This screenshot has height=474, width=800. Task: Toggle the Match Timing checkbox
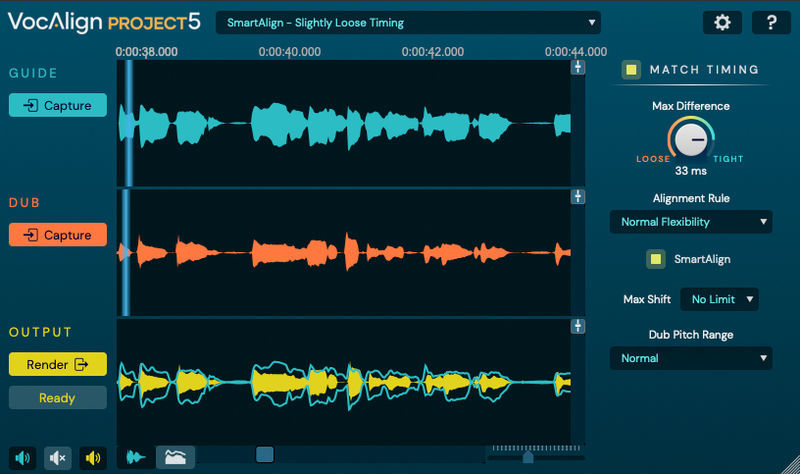pyautogui.click(x=631, y=69)
